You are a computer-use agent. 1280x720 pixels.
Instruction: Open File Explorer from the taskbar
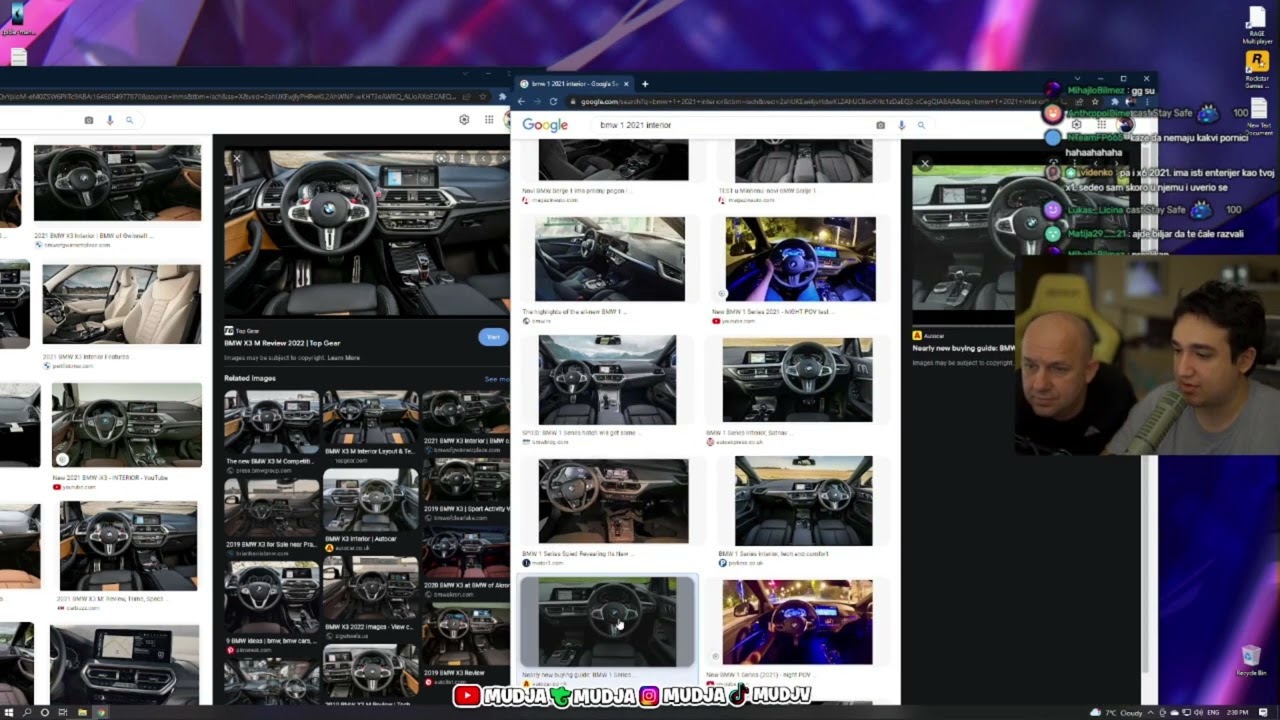click(x=82, y=712)
